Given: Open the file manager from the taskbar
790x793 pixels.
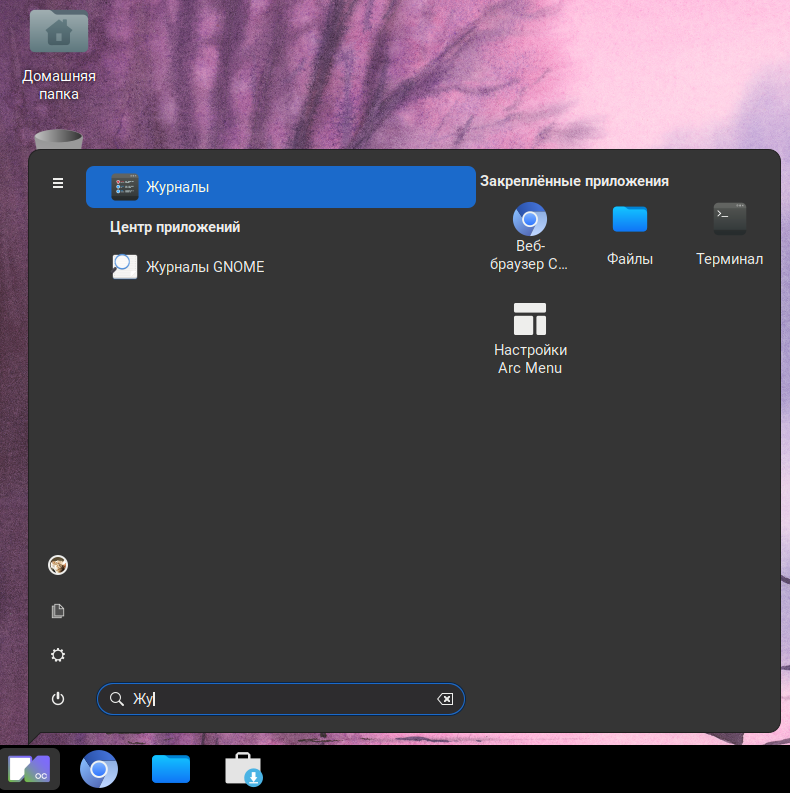Looking at the screenshot, I should tap(171, 769).
